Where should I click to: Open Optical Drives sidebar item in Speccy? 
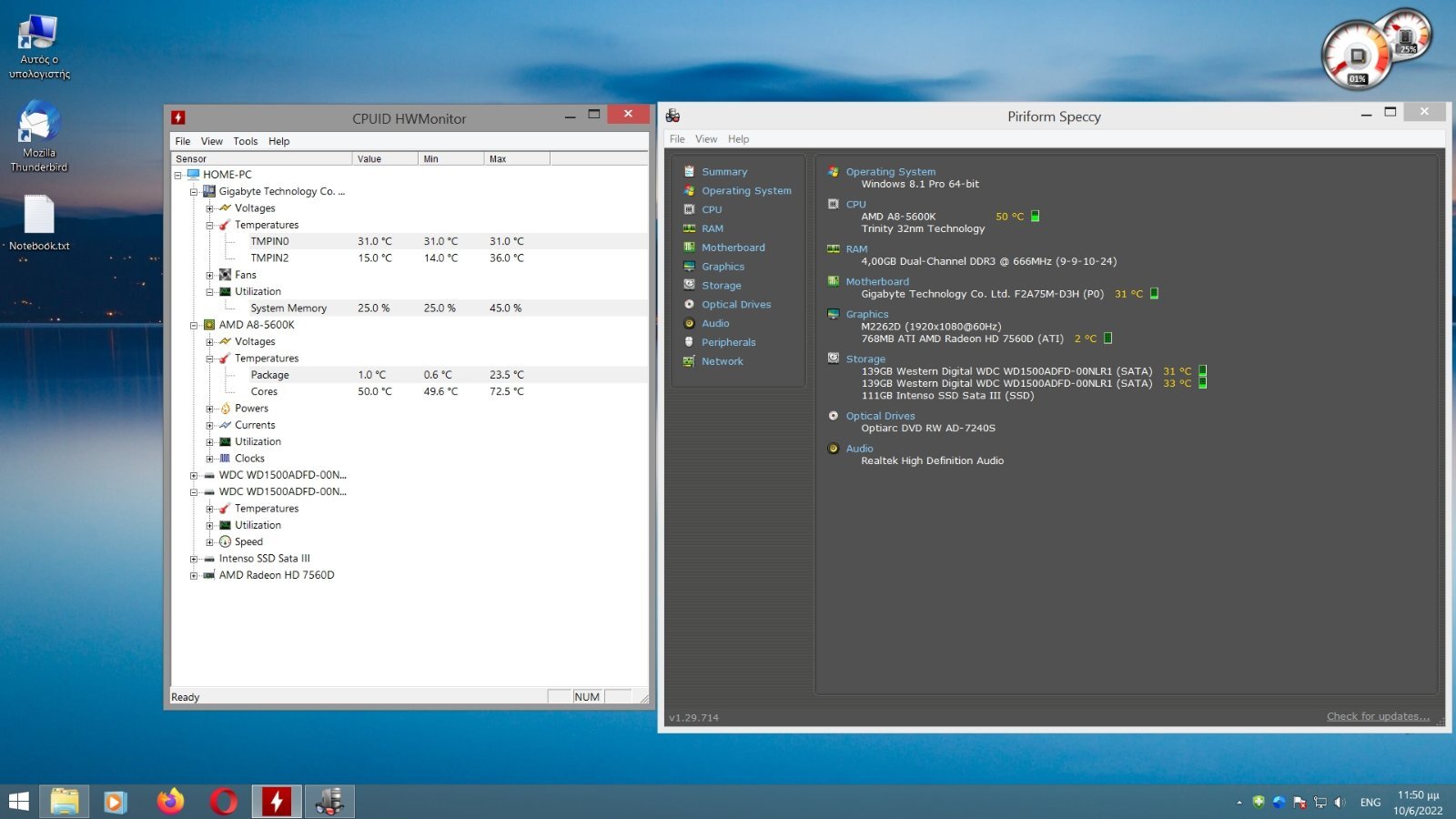click(736, 305)
